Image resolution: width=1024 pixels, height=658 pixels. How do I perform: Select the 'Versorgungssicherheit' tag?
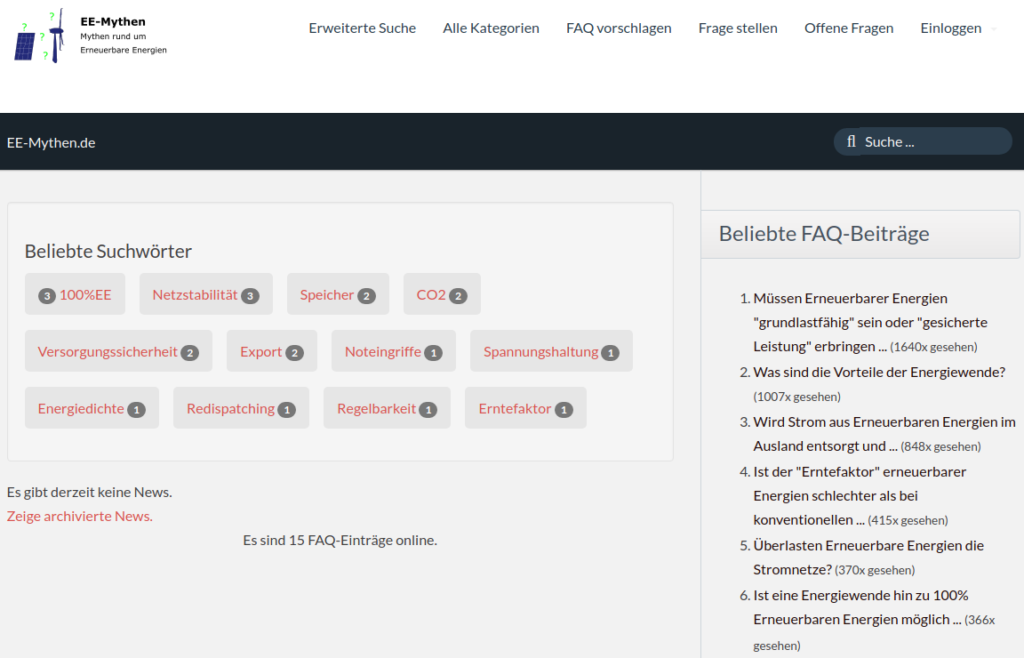pyautogui.click(x=118, y=351)
